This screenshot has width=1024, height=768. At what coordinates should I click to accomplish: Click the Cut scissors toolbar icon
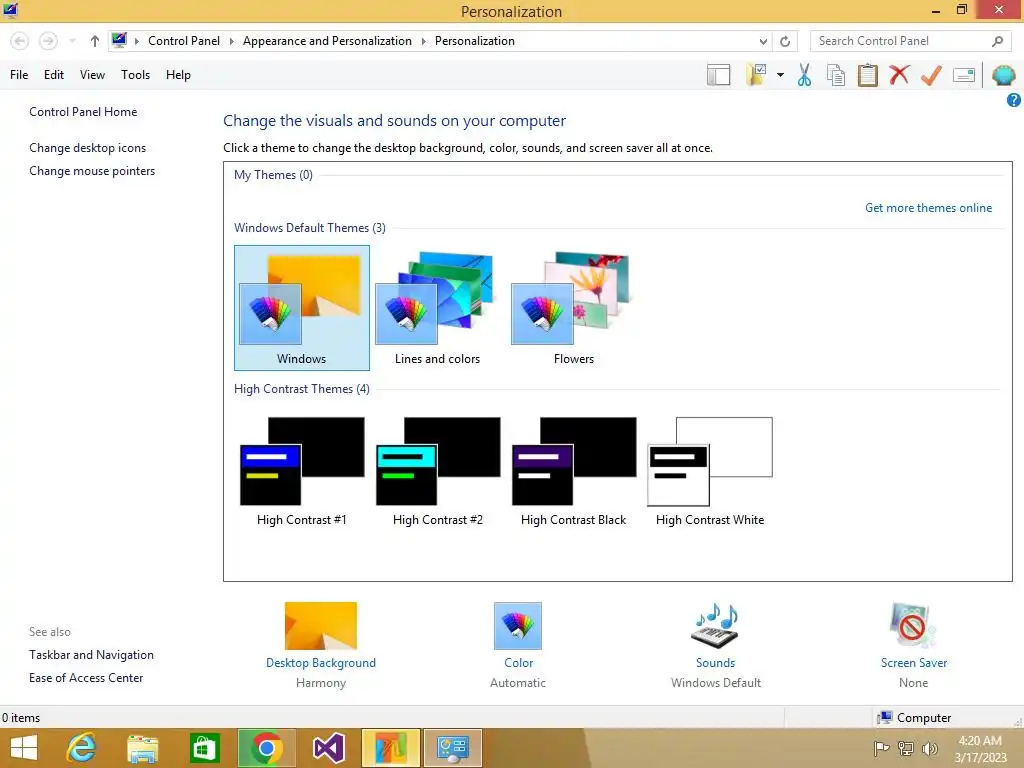(x=804, y=75)
